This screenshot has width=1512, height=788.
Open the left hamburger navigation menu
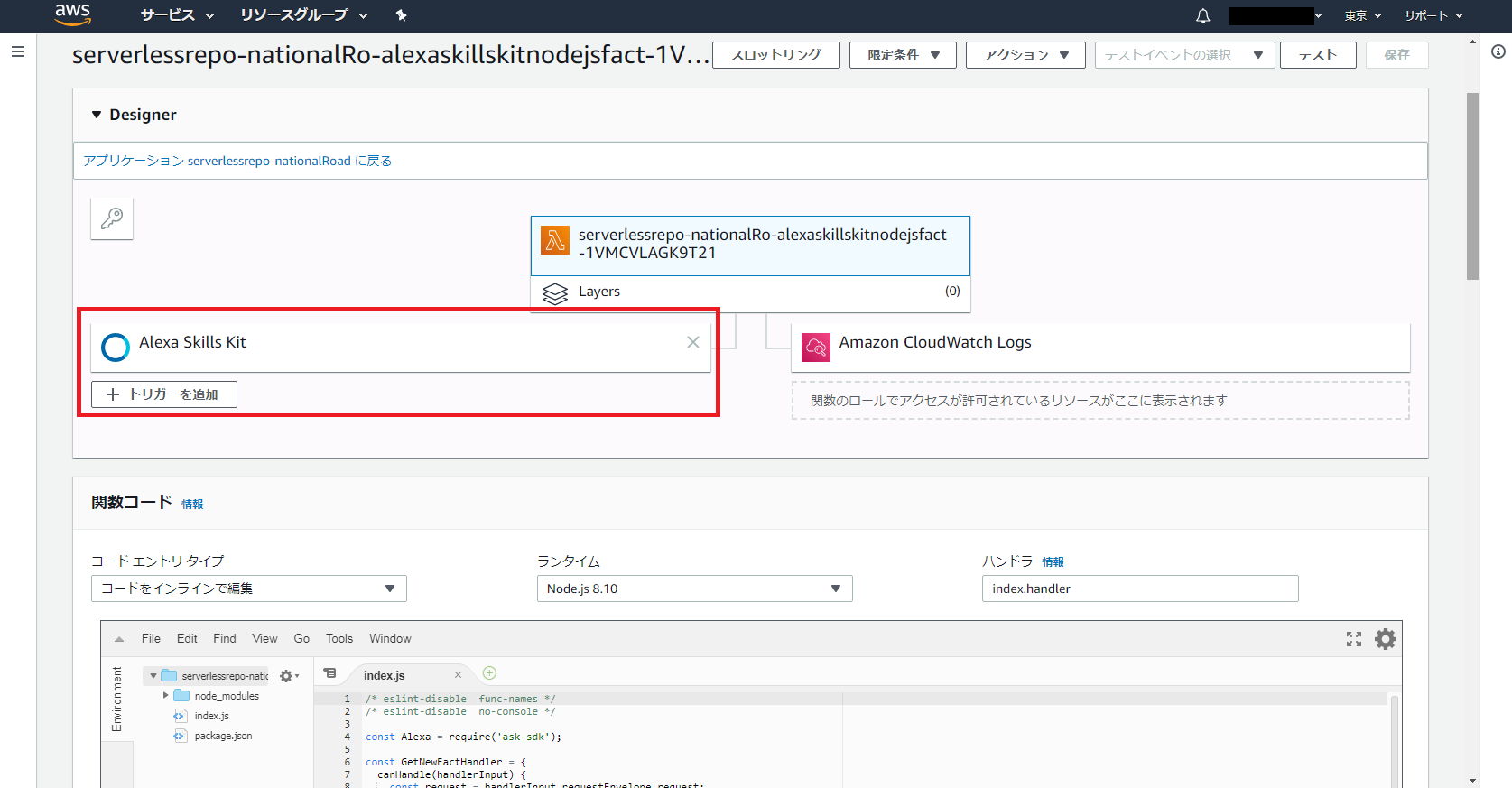pos(17,52)
